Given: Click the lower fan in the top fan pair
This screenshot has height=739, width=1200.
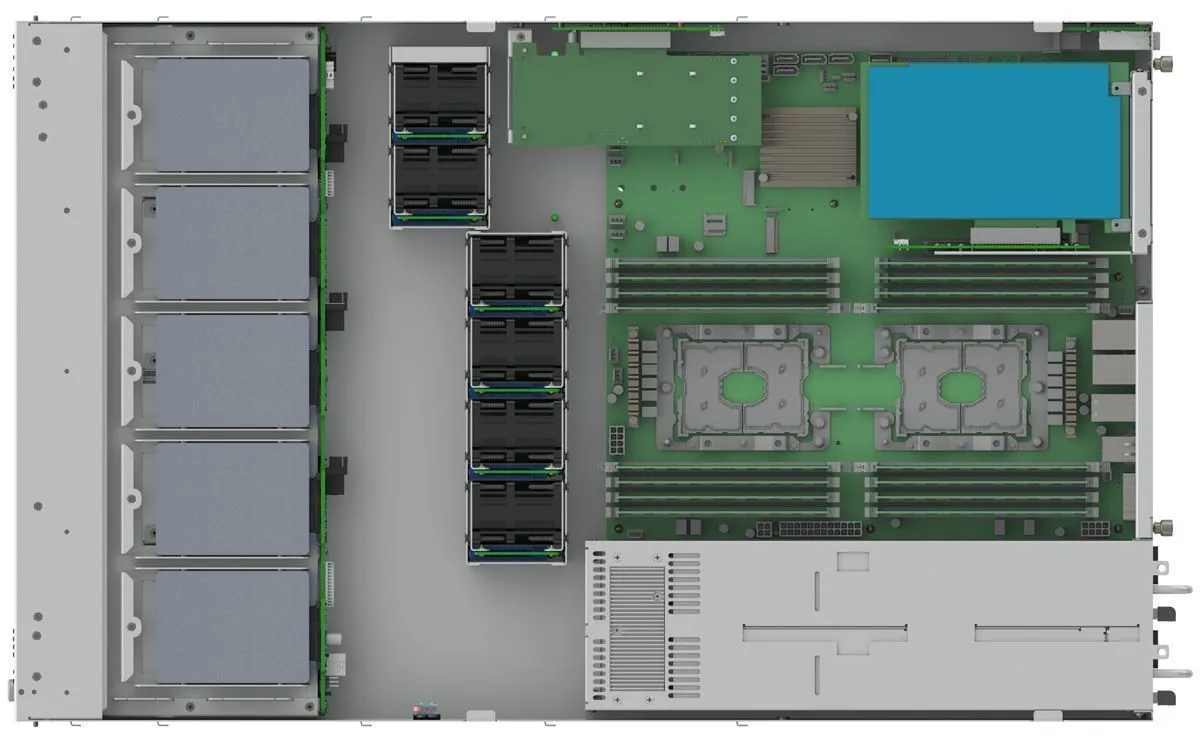Looking at the screenshot, I should coord(439,180).
